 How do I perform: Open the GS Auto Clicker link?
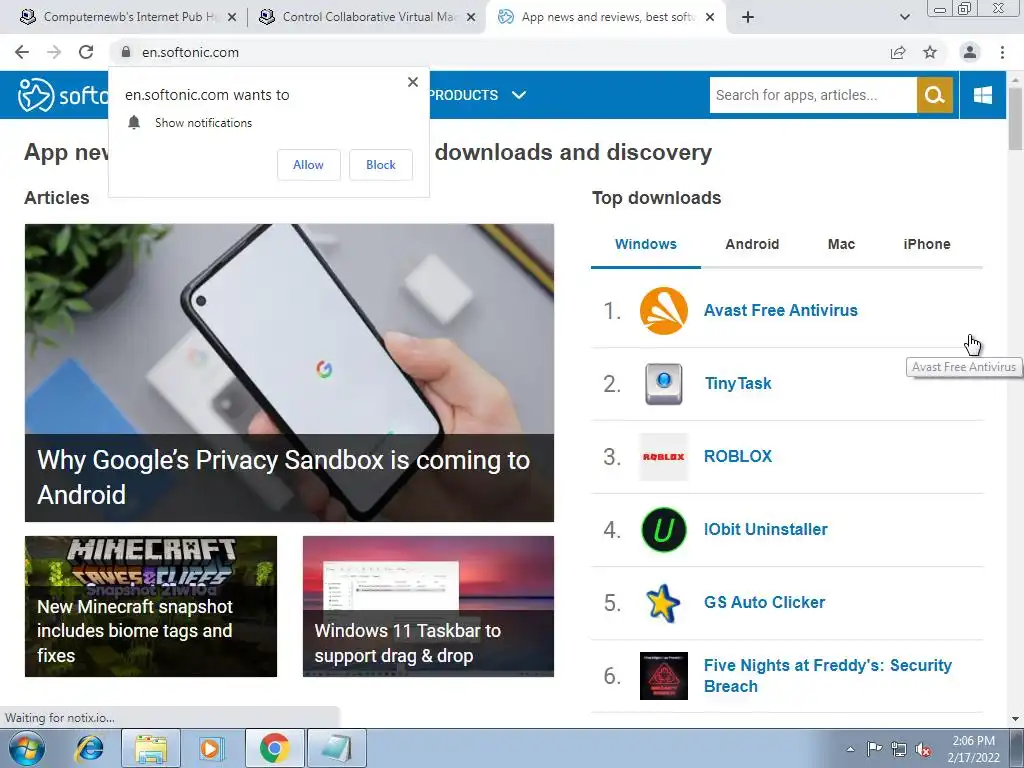pos(764,603)
